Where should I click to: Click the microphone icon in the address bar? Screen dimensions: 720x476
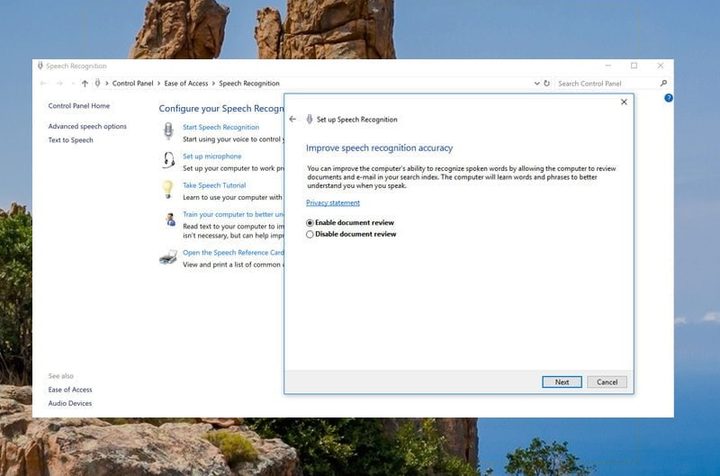(x=97, y=83)
